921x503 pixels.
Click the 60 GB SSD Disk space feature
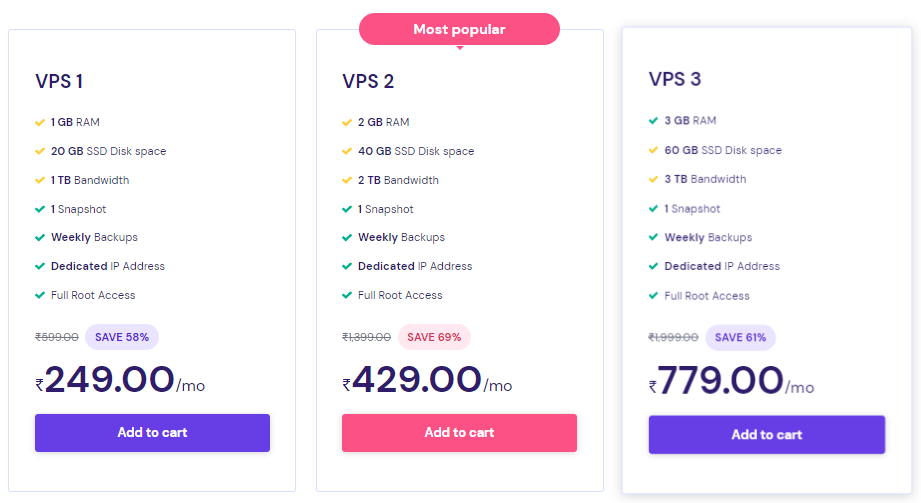click(x=722, y=150)
